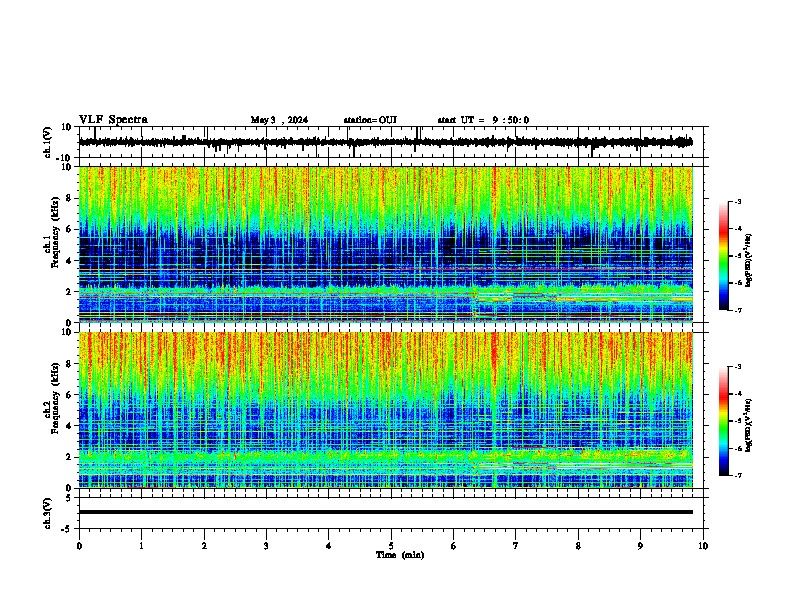
Task: Click the ch.1 "Frequency (kHz)" axis label
Action: [55, 233]
